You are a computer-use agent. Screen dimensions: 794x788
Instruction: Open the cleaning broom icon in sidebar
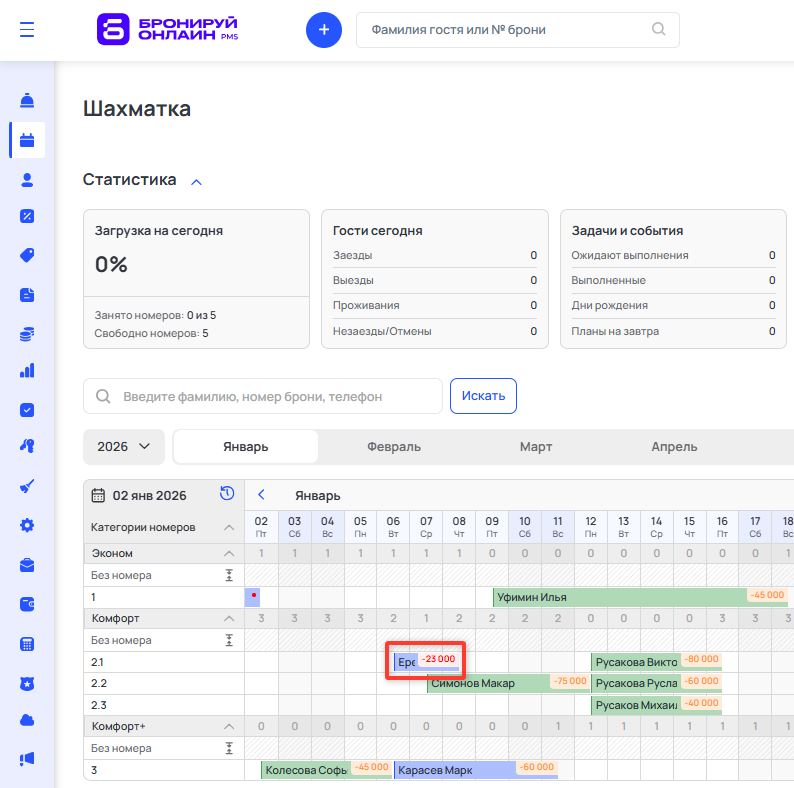click(27, 487)
